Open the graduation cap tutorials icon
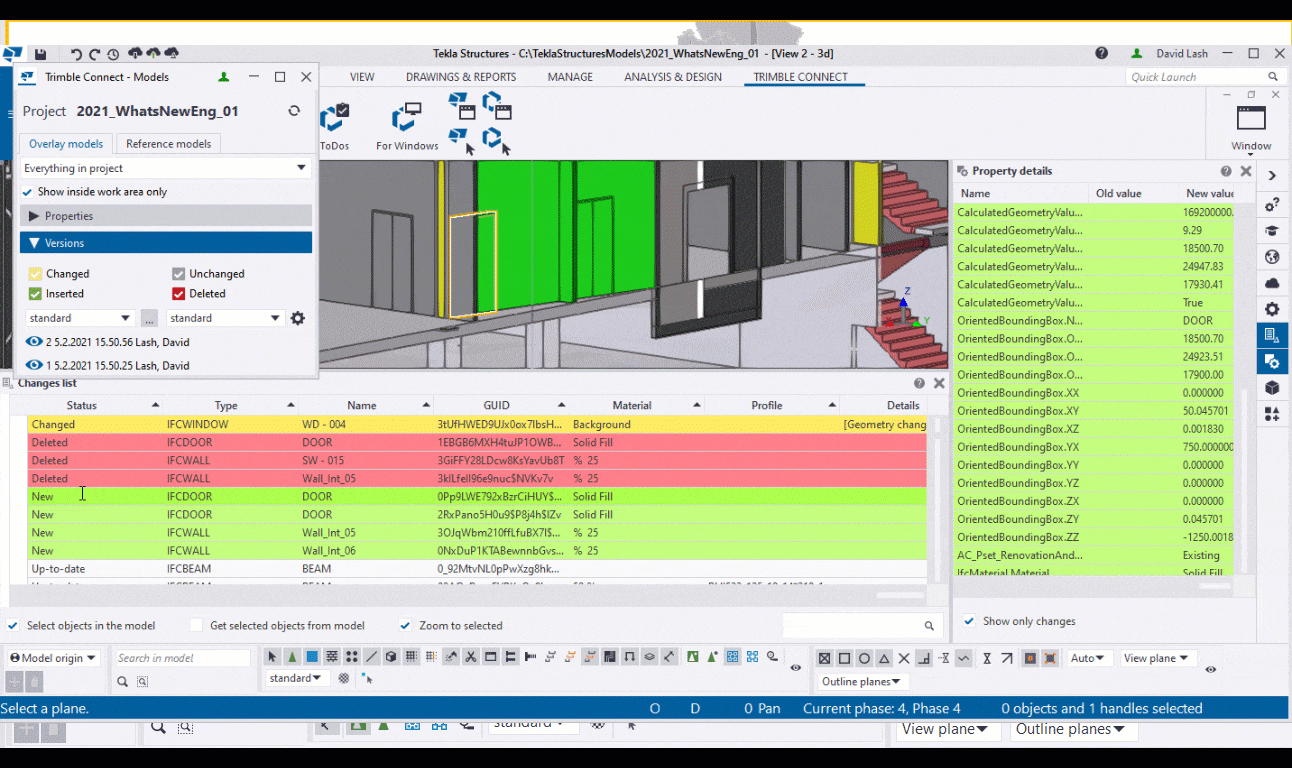This screenshot has height=768, width=1292. pos(1272,231)
